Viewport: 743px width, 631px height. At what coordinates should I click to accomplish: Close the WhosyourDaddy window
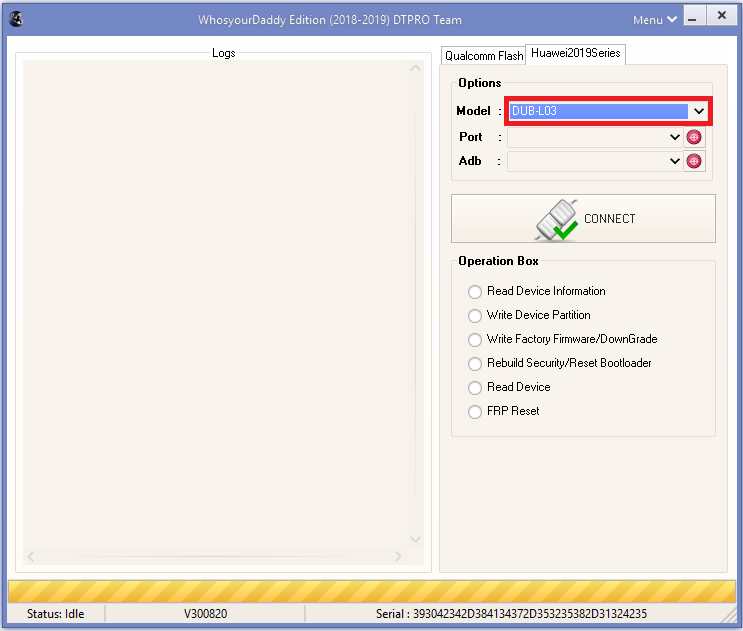722,16
